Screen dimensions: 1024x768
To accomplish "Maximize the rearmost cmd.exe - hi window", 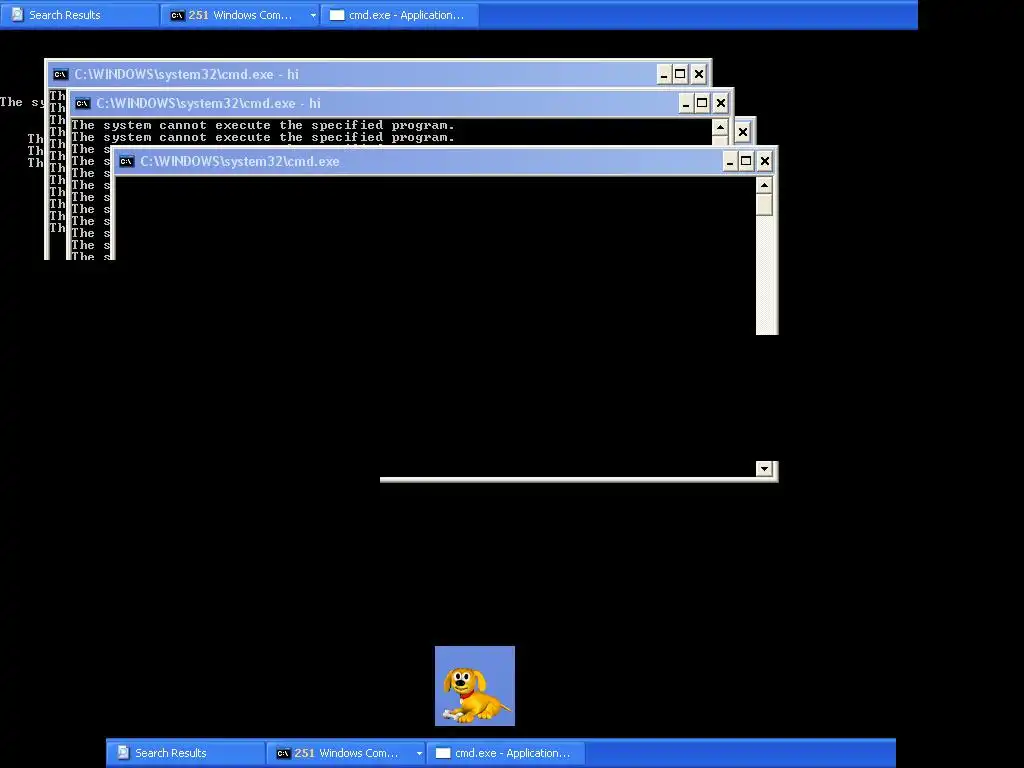I will click(x=680, y=74).
